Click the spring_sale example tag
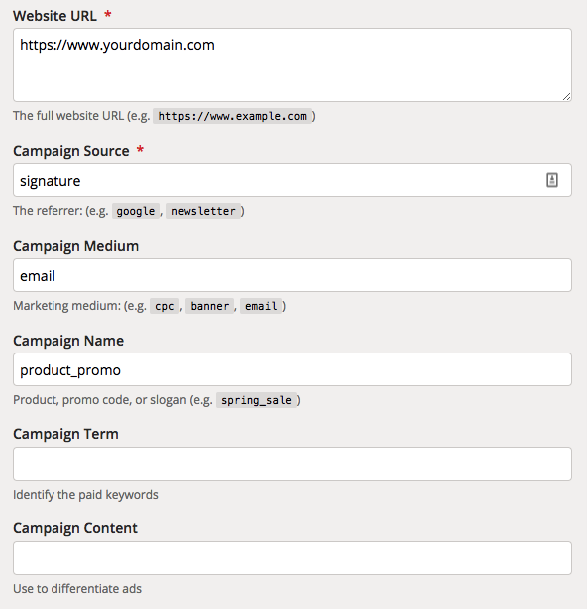Viewport: 587px width, 609px height. (256, 400)
